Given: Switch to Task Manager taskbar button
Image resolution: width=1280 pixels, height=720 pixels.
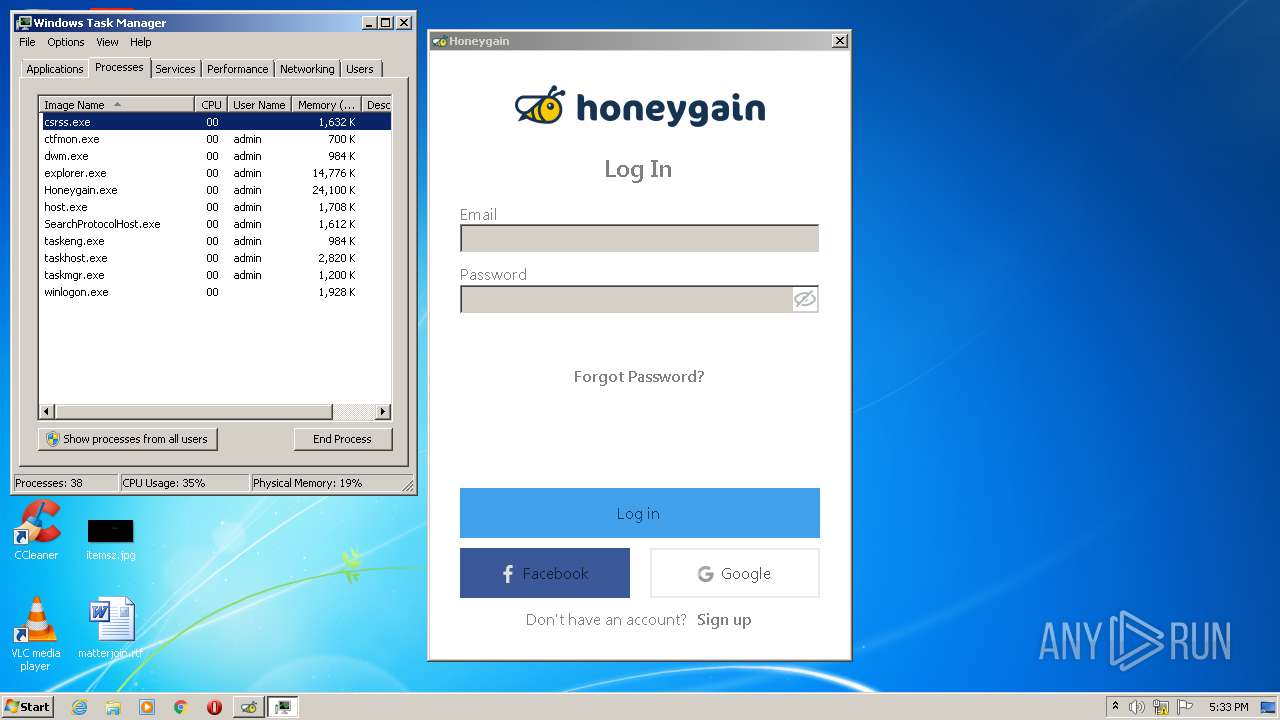Looking at the screenshot, I should coord(283,707).
